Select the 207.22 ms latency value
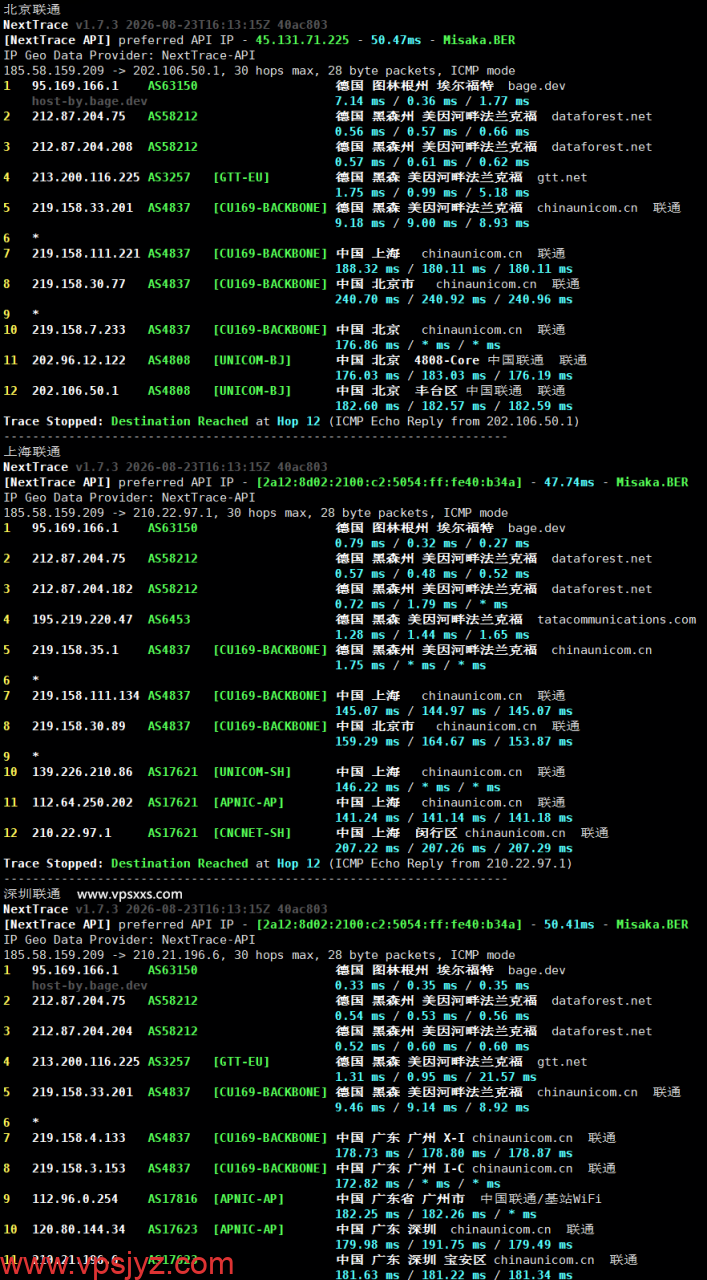 point(368,848)
